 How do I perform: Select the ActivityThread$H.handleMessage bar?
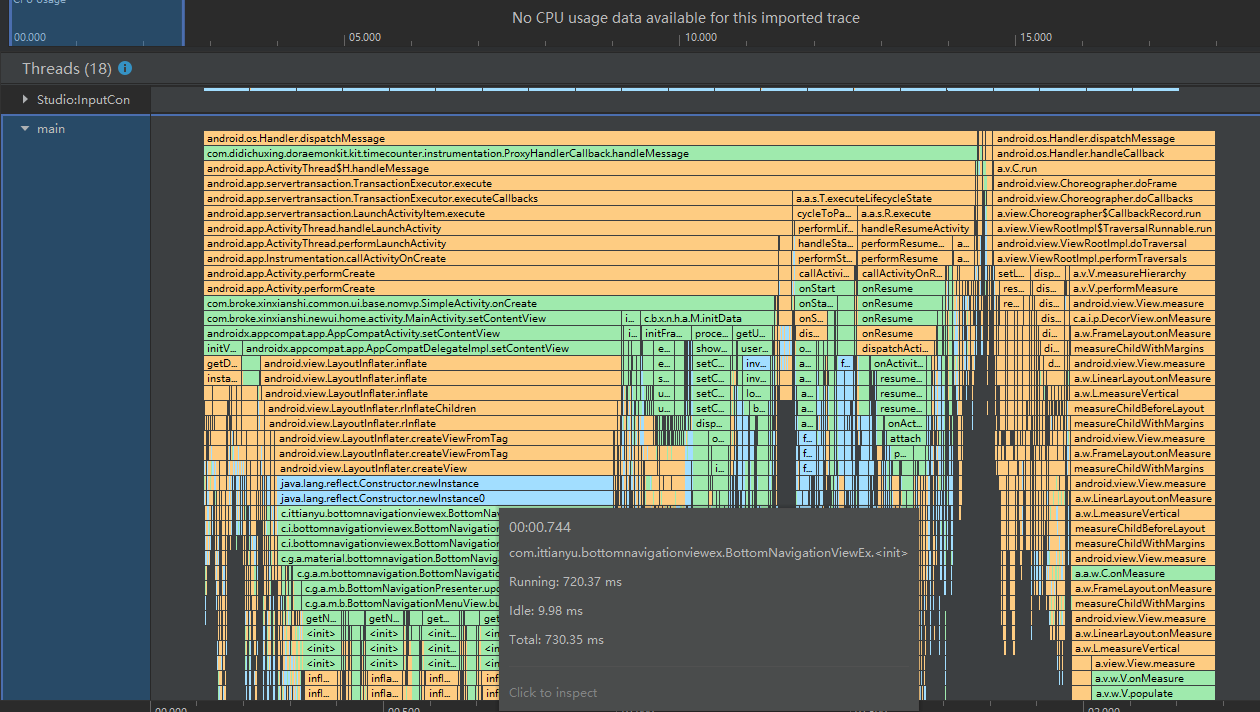click(590, 169)
